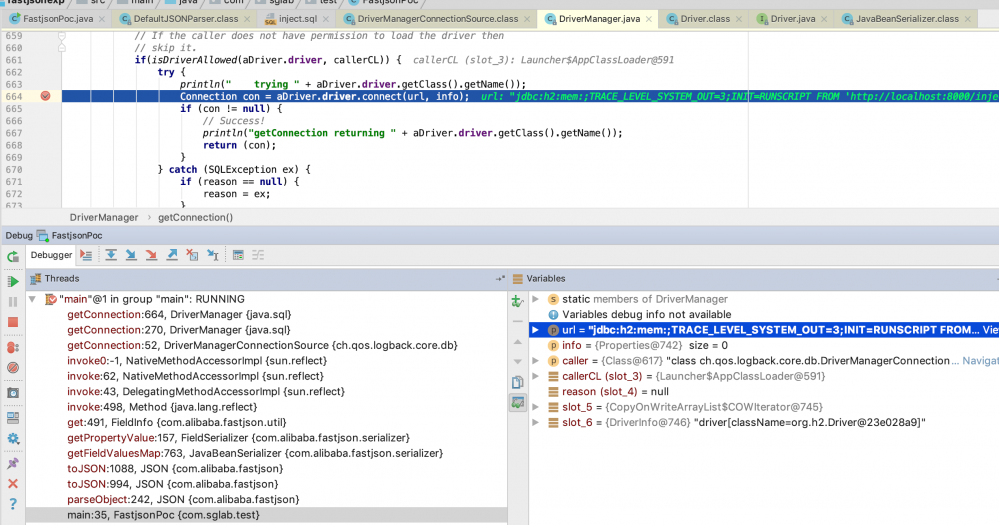Select getConnection:52 DriverManagerConnectionSource frame

tap(262, 345)
